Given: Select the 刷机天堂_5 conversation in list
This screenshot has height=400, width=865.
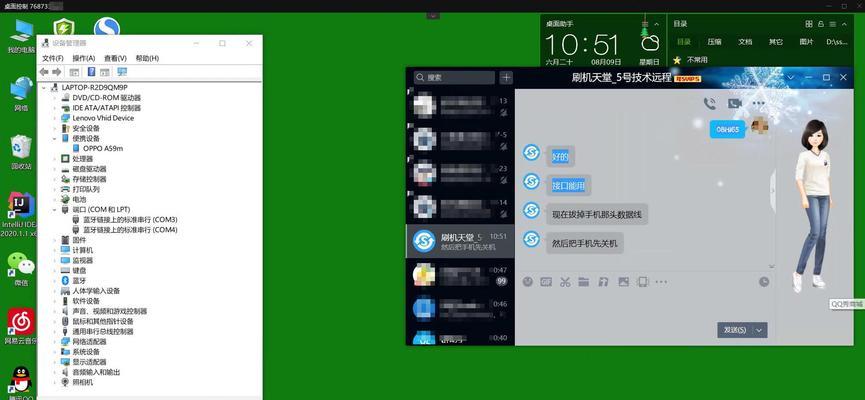Looking at the screenshot, I should tap(460, 241).
